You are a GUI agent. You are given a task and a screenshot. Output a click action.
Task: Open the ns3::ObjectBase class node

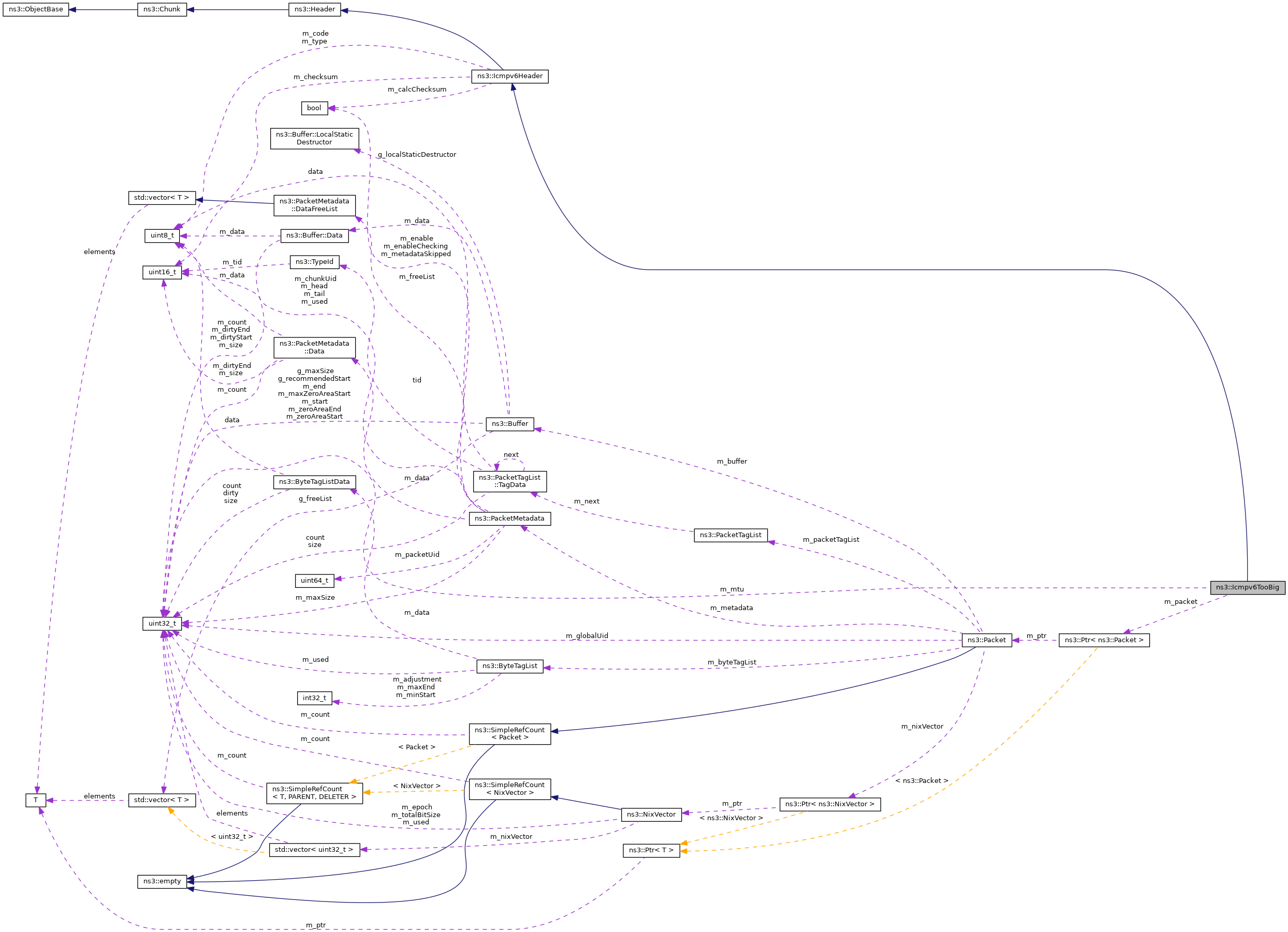pyautogui.click(x=36, y=10)
